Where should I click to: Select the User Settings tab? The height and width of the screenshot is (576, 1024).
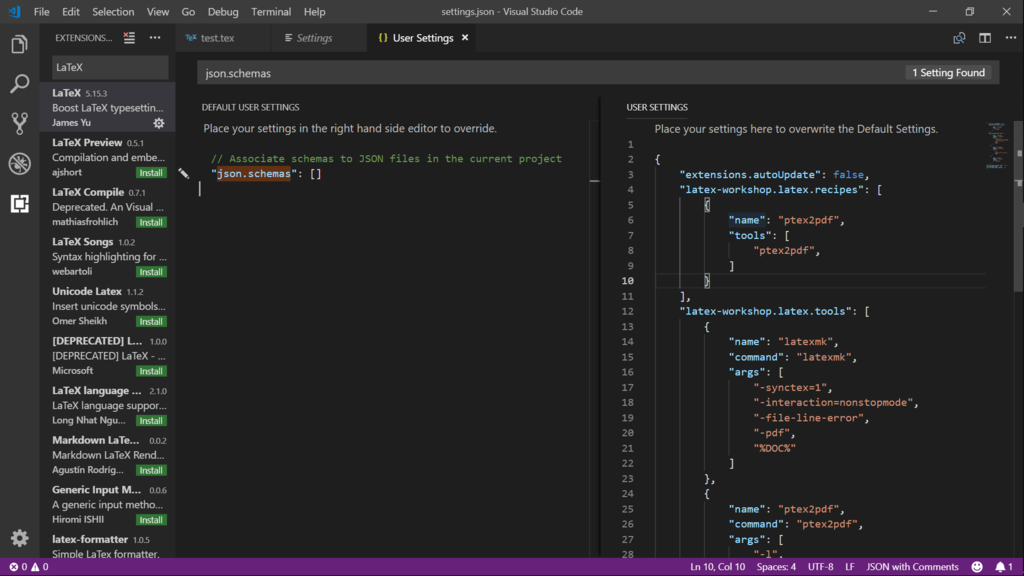pos(421,38)
